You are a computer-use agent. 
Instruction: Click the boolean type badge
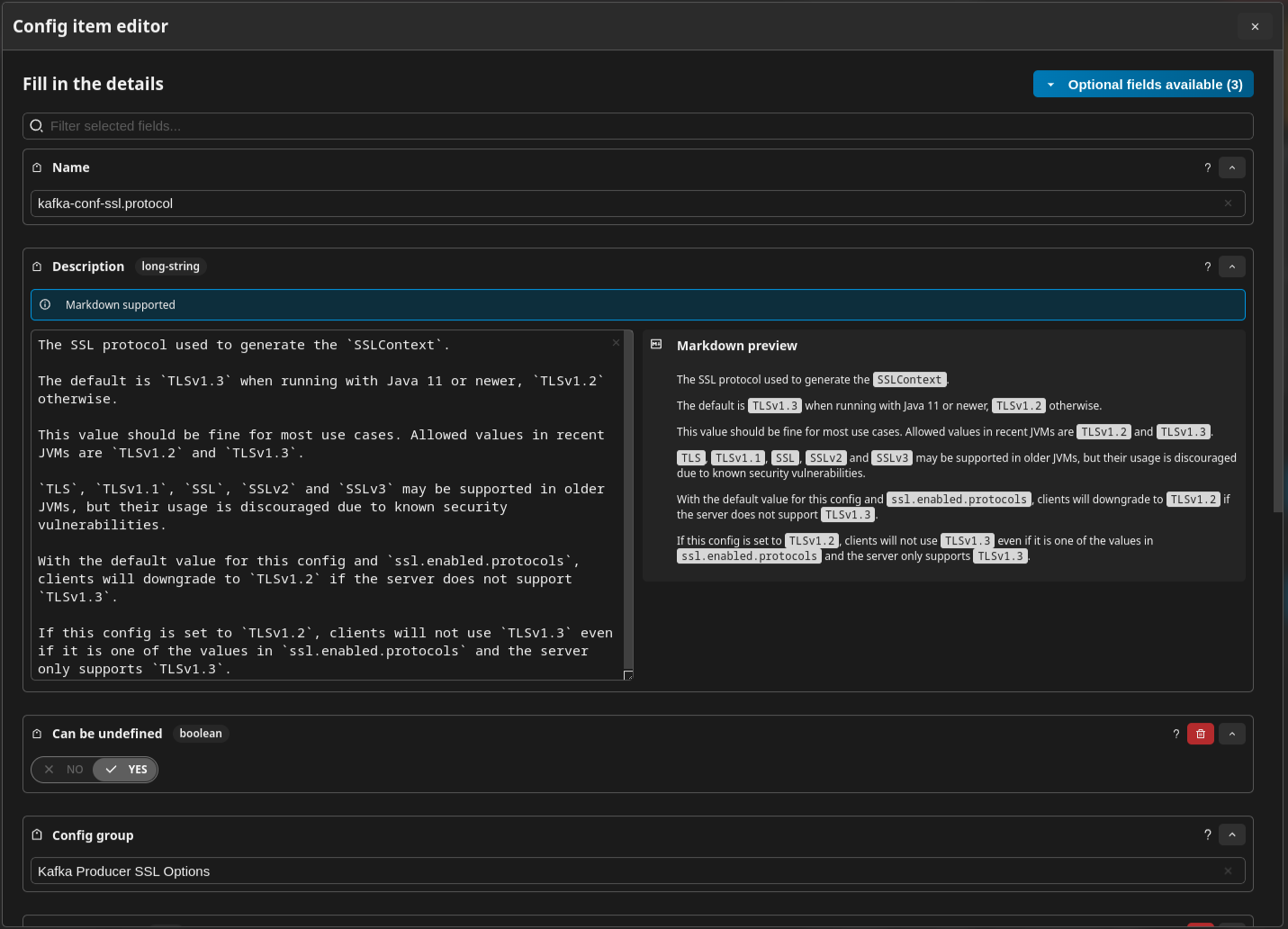pos(201,734)
